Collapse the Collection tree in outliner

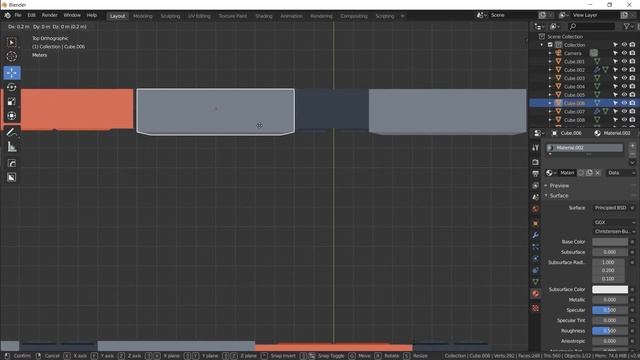[542, 45]
